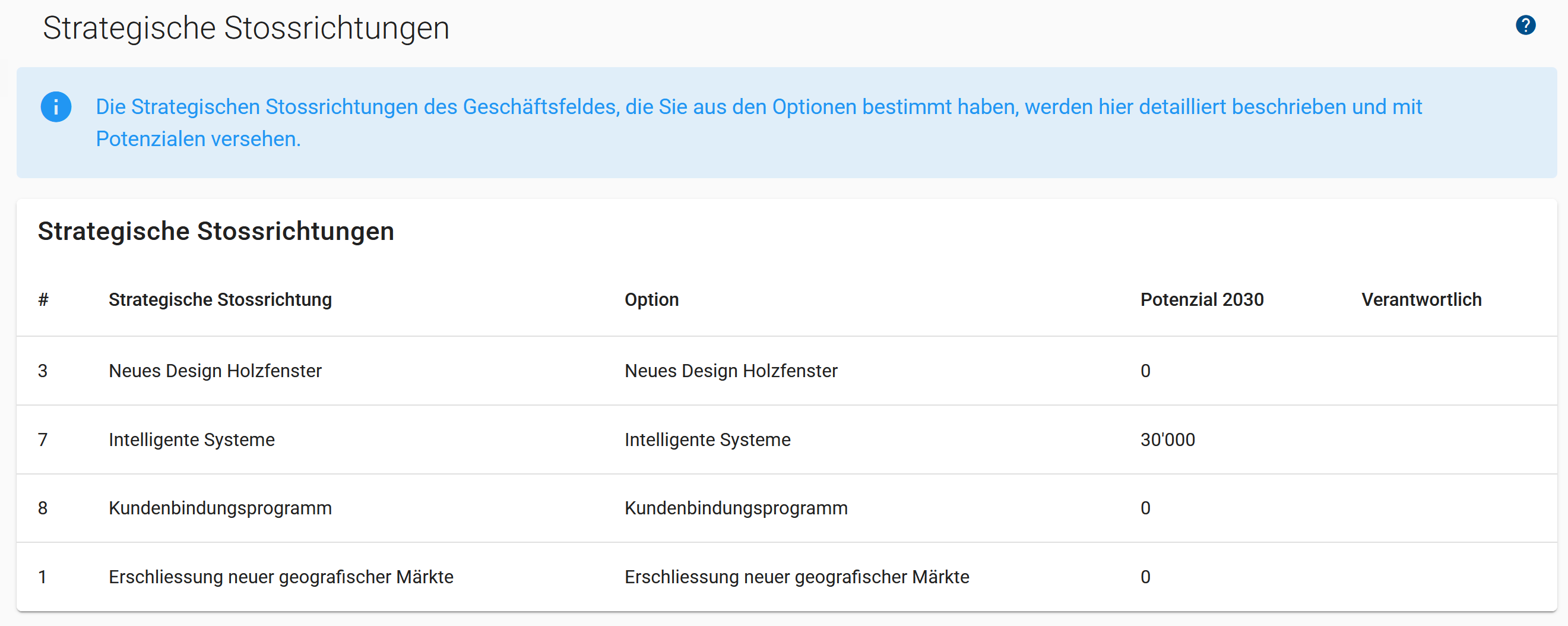
Task: Click the Option column header
Action: point(651,299)
